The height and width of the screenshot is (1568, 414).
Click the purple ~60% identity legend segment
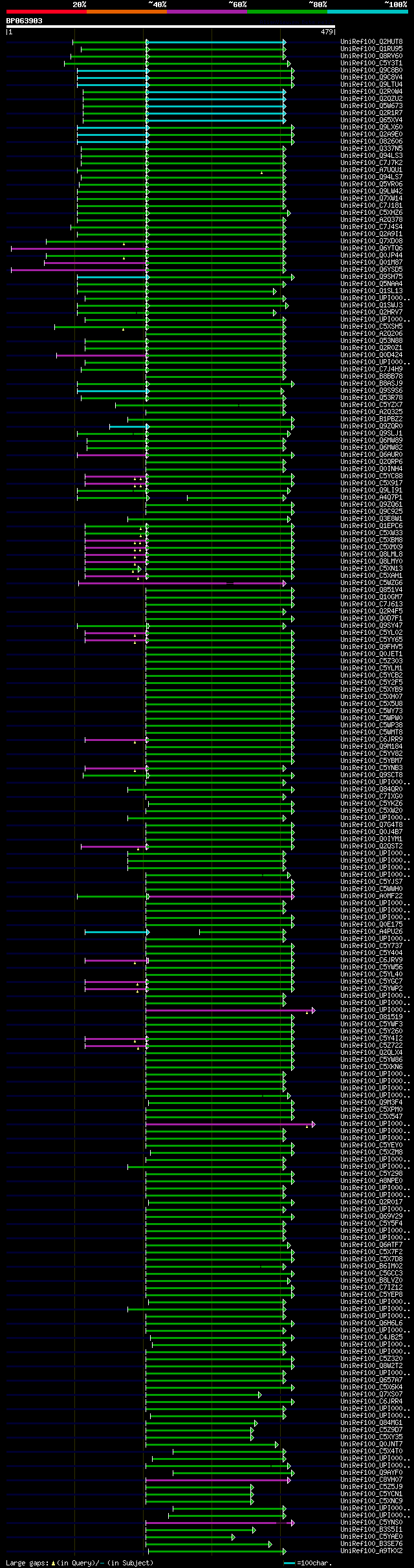pyautogui.click(x=207, y=12)
